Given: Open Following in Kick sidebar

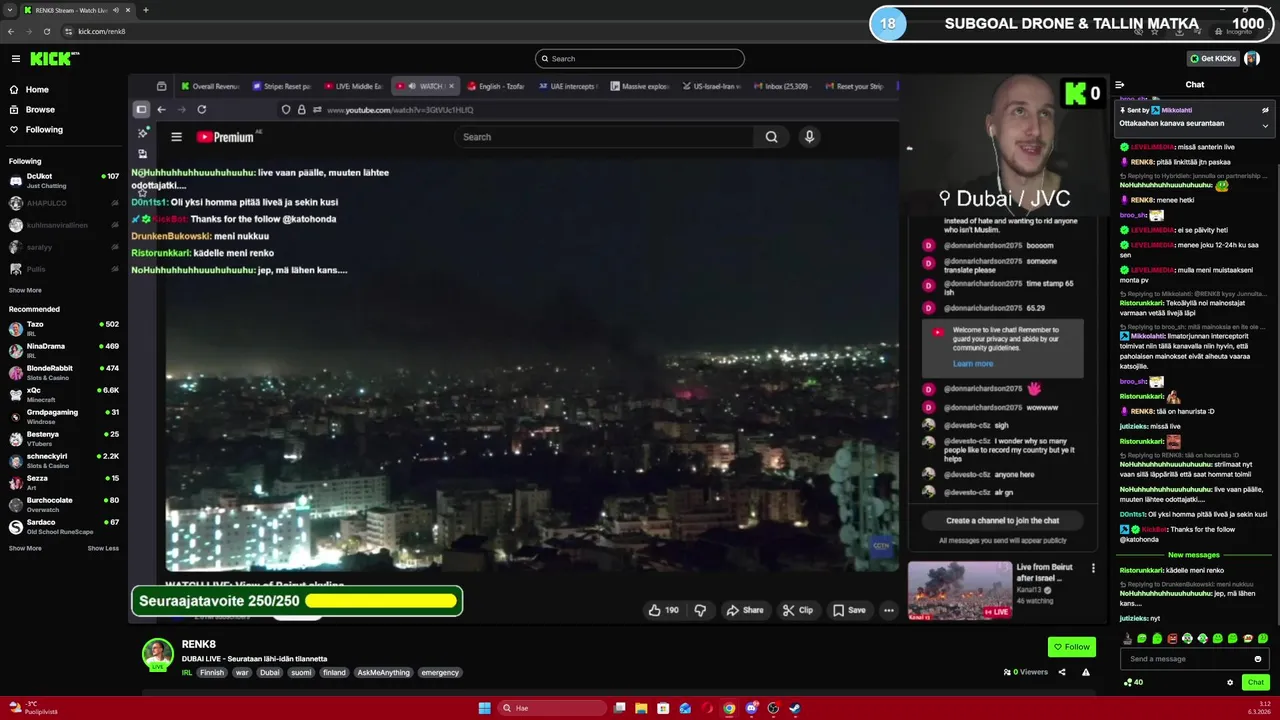Looking at the screenshot, I should [x=44, y=130].
